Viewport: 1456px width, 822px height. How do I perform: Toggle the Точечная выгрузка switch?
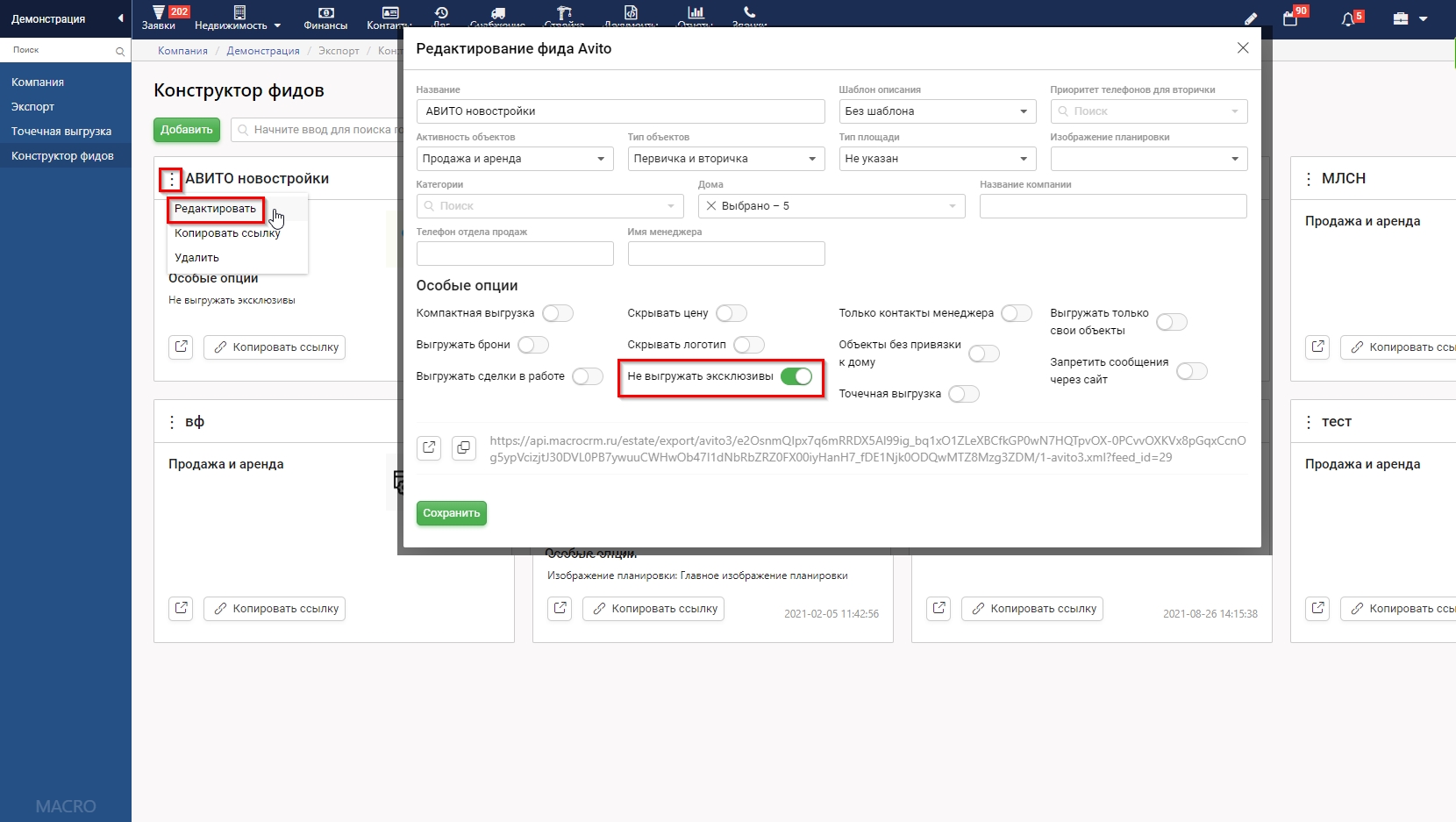coord(963,394)
